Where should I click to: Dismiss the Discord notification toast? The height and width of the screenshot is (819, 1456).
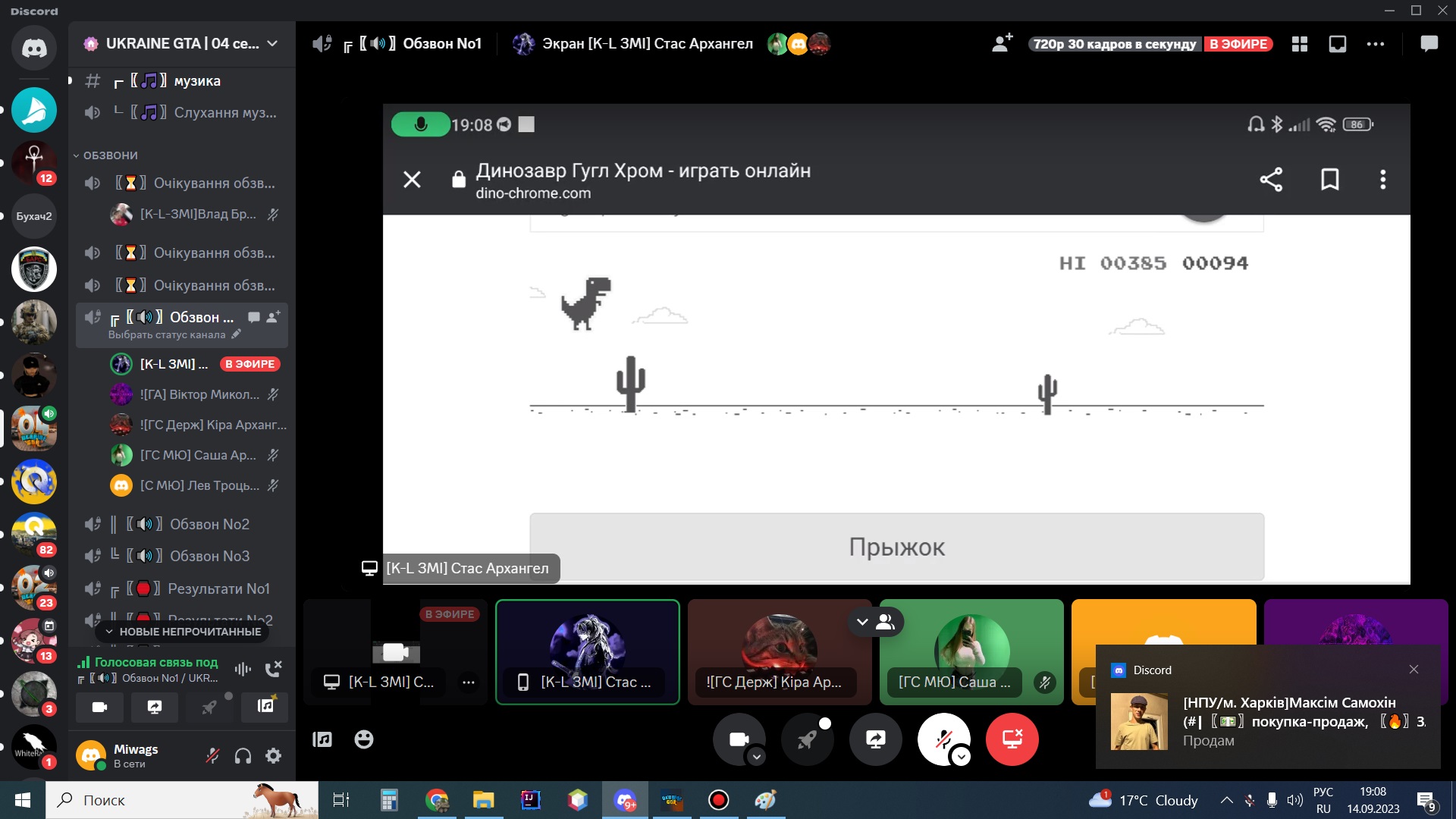1414,670
